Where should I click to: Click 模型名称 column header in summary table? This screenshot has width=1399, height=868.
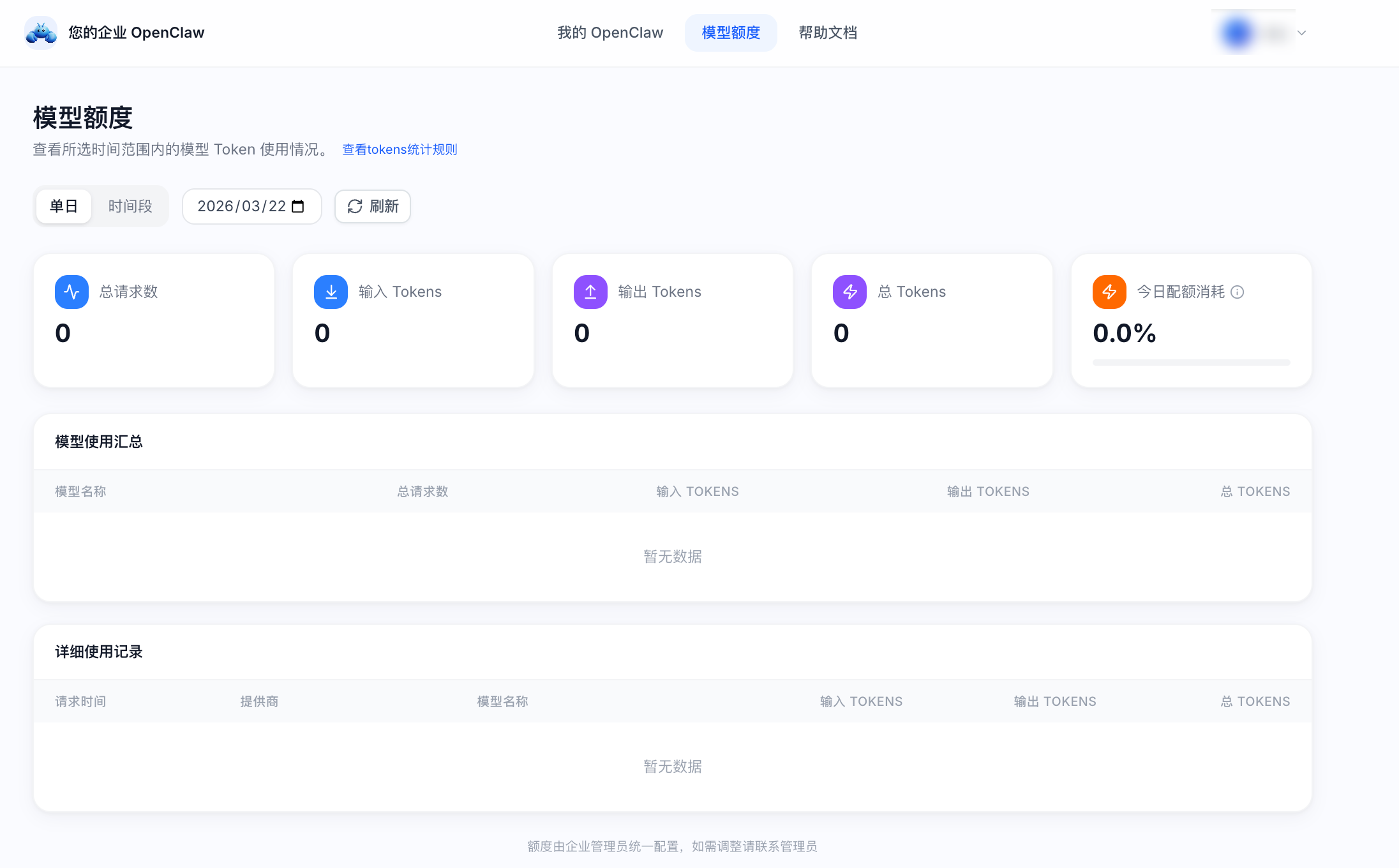click(80, 491)
